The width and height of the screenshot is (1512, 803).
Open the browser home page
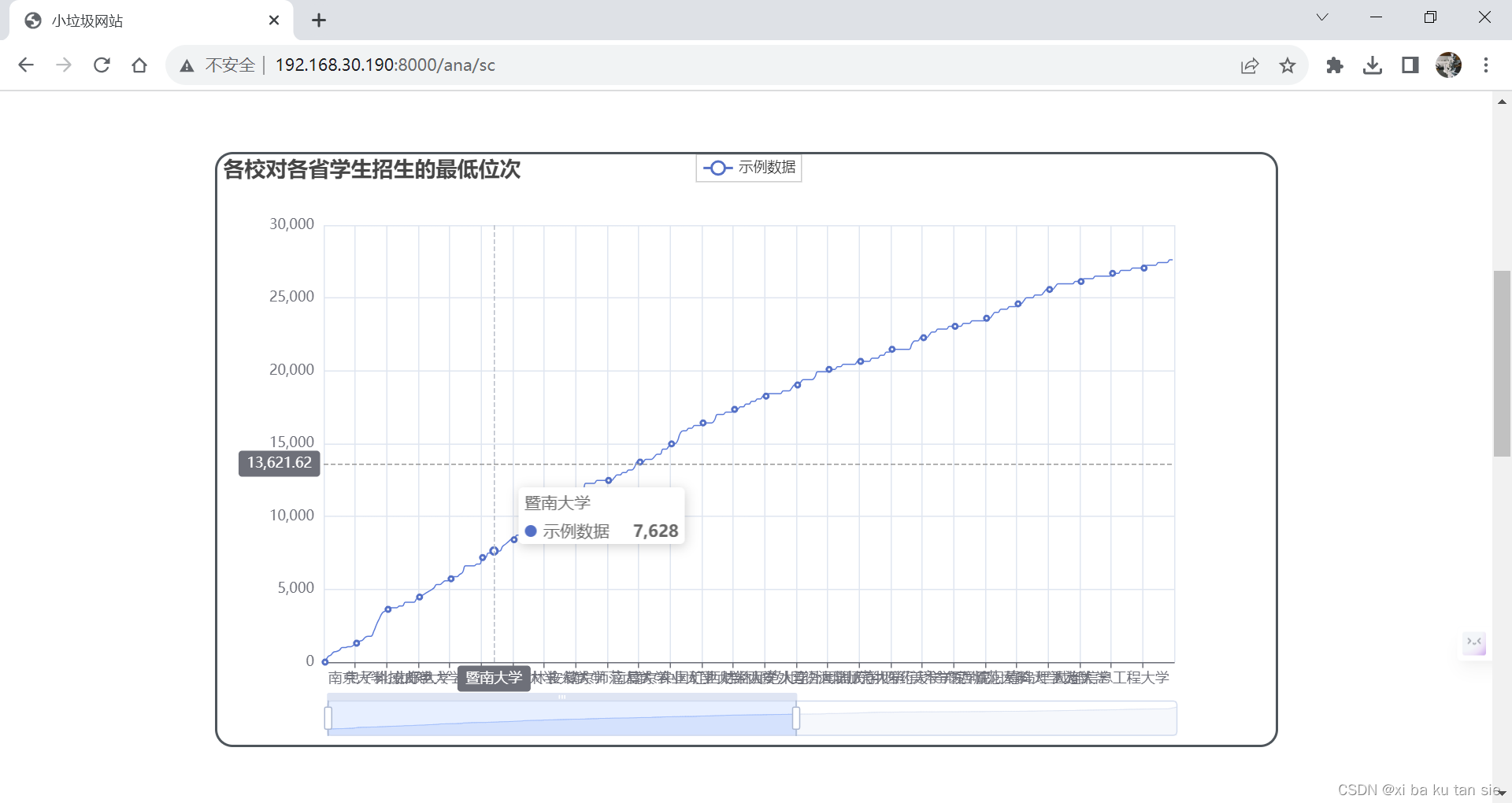click(139, 65)
